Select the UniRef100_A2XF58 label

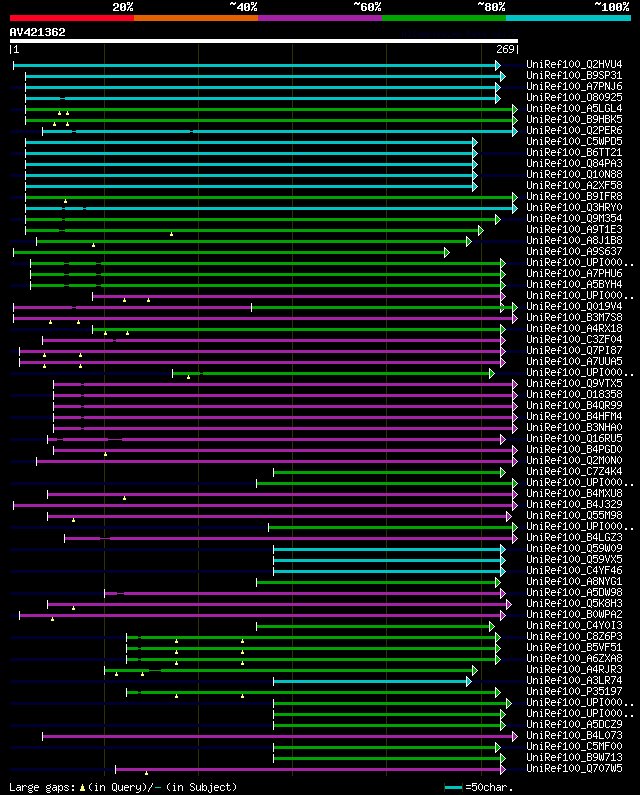574,186
